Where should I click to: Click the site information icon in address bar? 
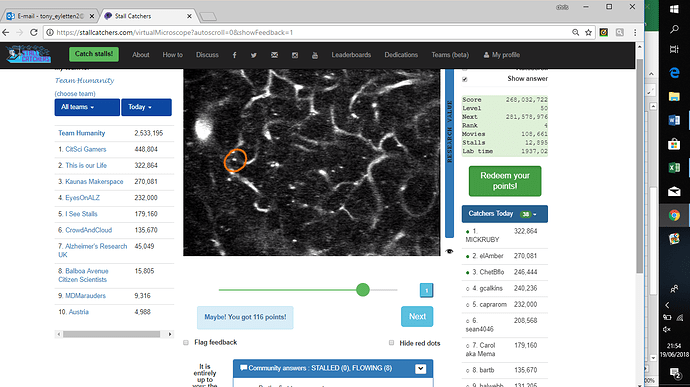coord(50,32)
